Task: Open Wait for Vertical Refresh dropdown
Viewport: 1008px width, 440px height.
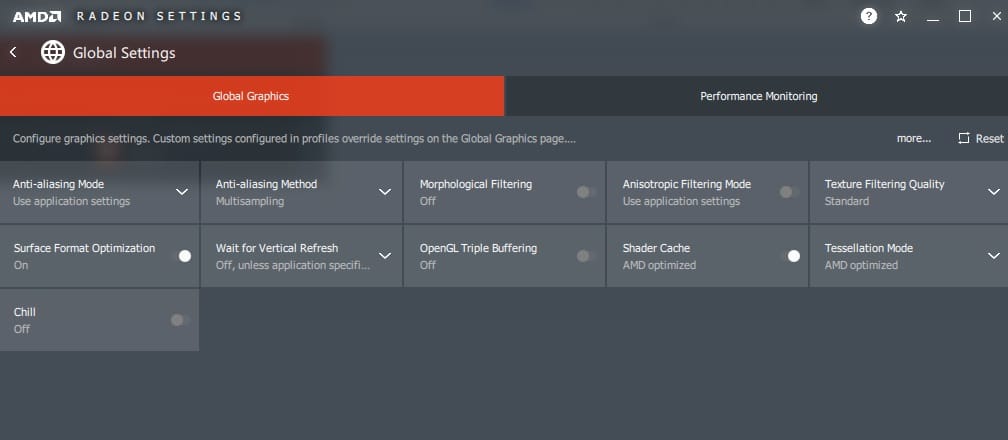Action: click(385, 256)
